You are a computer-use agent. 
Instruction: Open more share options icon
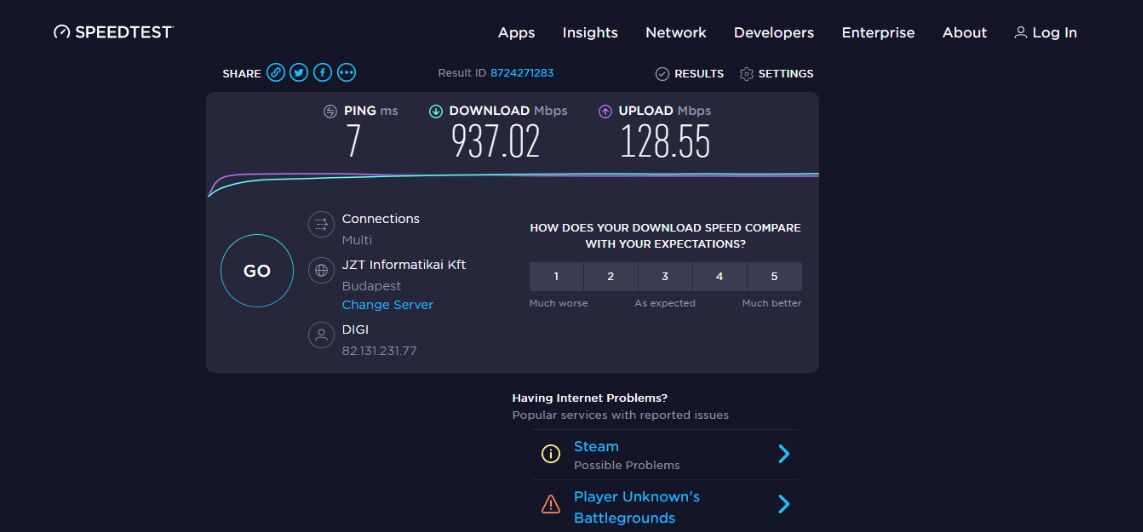click(x=346, y=73)
